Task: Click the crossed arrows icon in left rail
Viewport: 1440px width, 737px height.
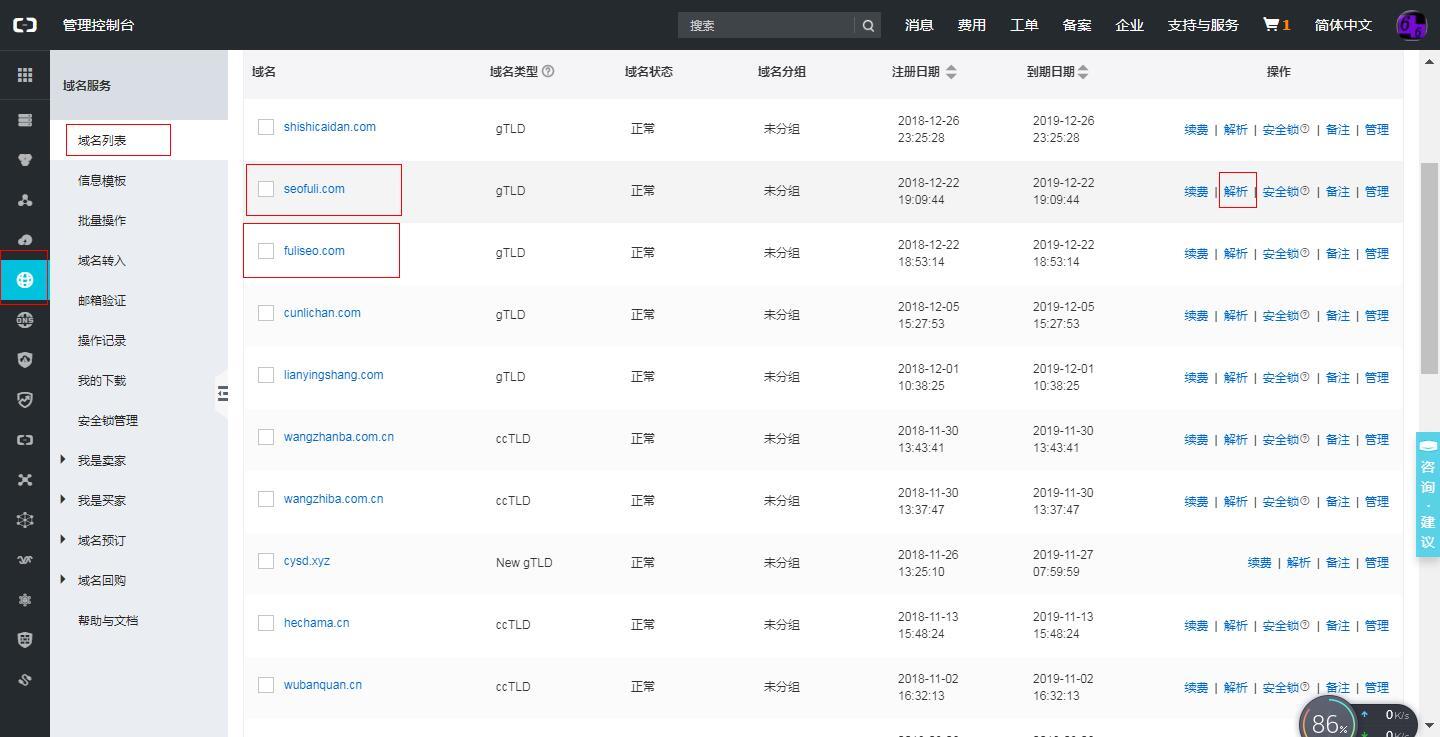Action: [x=25, y=480]
